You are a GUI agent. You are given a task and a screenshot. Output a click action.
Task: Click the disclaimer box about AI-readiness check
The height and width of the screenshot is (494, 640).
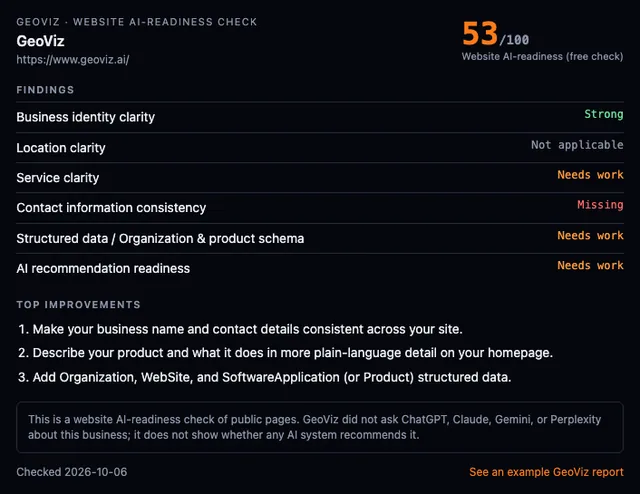tap(320, 427)
